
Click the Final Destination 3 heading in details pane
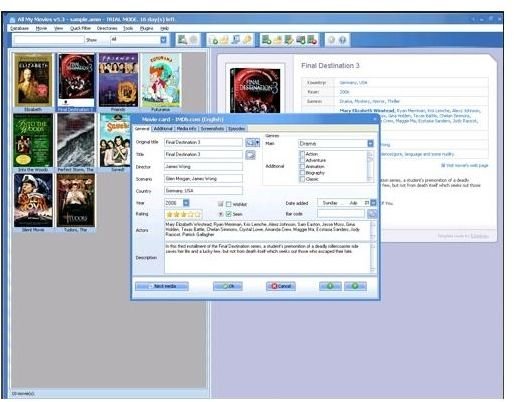coord(330,66)
